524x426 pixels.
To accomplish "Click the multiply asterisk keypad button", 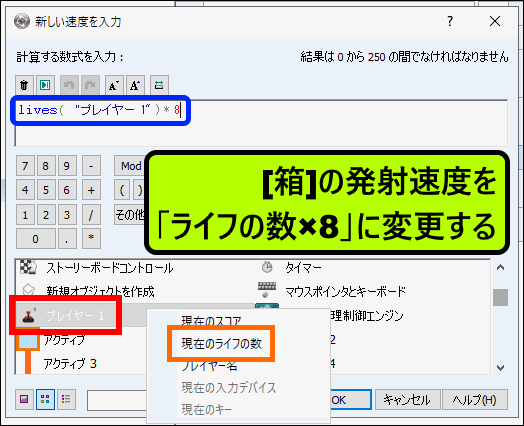I will click(x=91, y=238).
